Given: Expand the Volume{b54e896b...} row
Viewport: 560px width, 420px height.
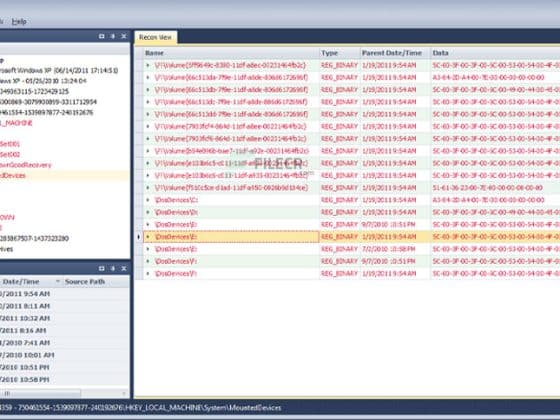Looking at the screenshot, I should point(148,151).
